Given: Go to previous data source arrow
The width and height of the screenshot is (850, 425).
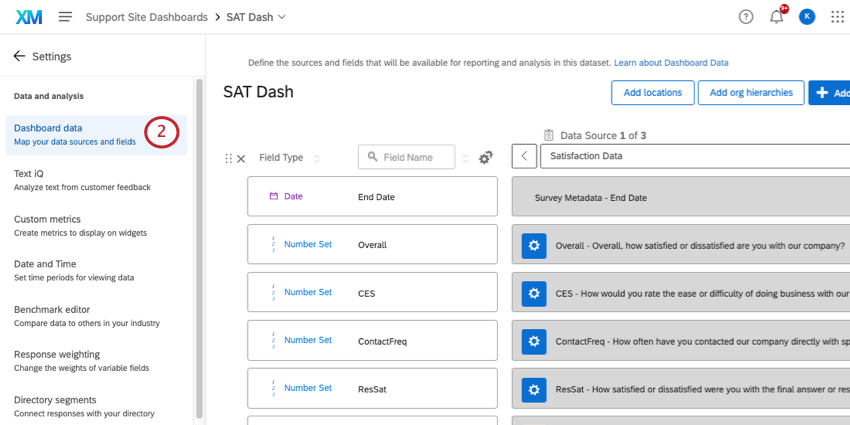Looking at the screenshot, I should pos(524,157).
